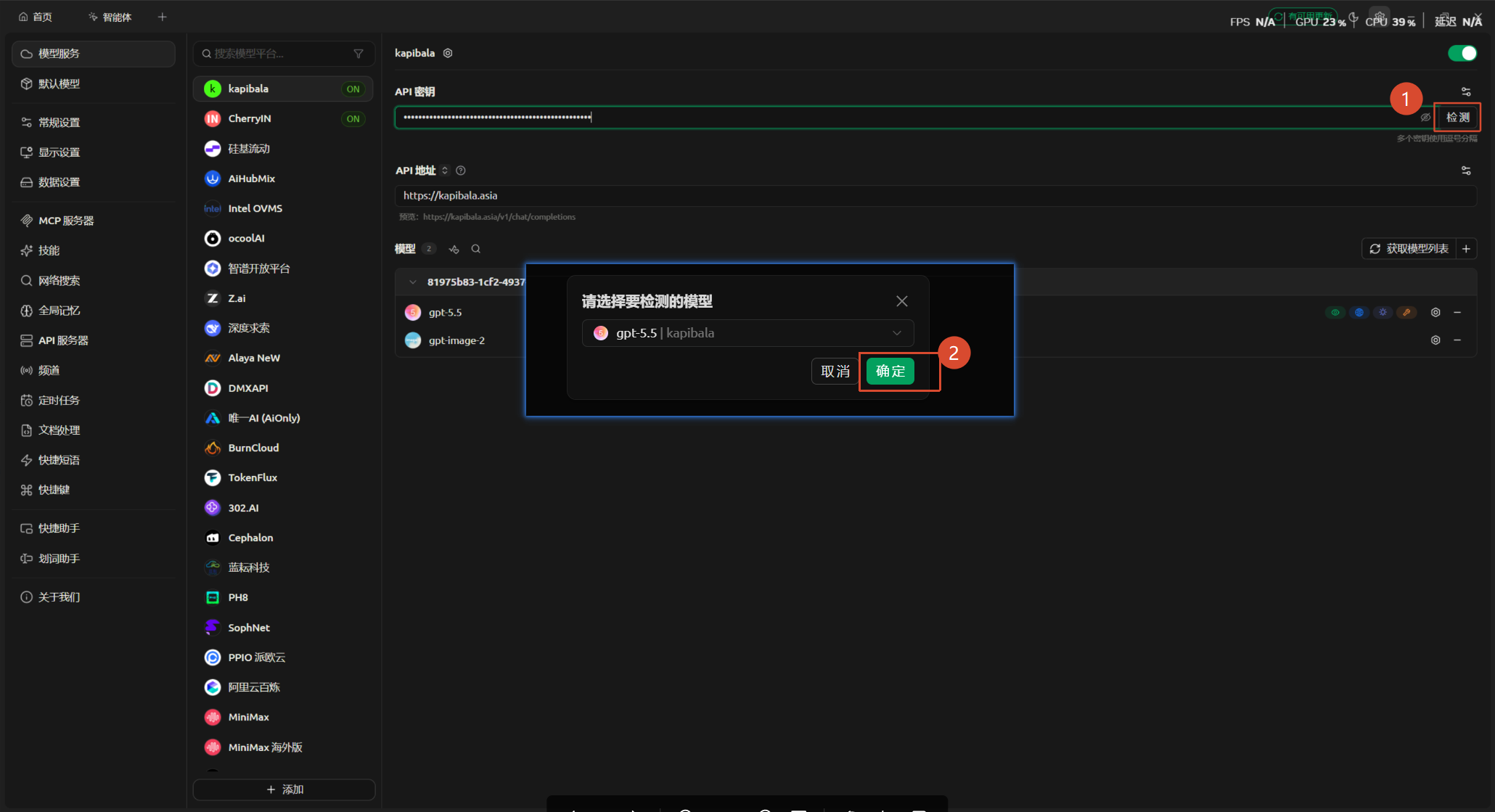Click the 确定 button in dialog

click(x=890, y=372)
